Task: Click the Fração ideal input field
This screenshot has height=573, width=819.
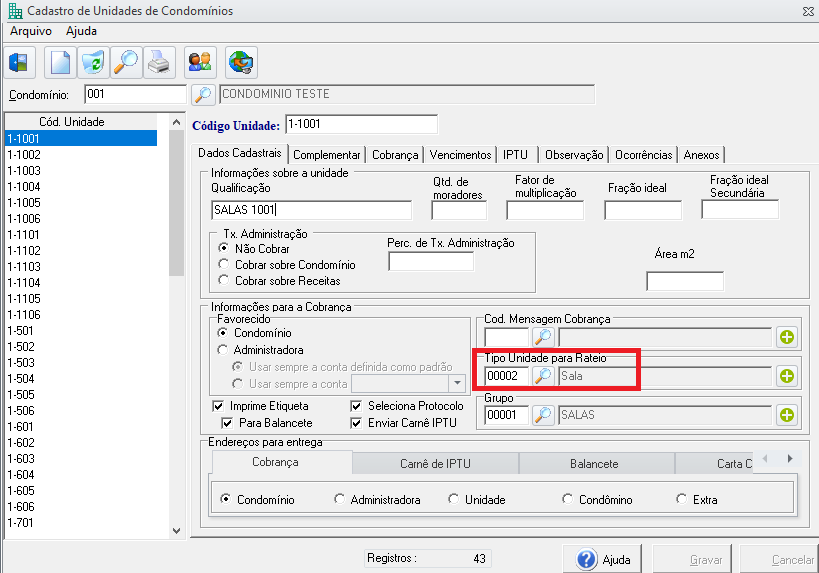Action: (643, 210)
